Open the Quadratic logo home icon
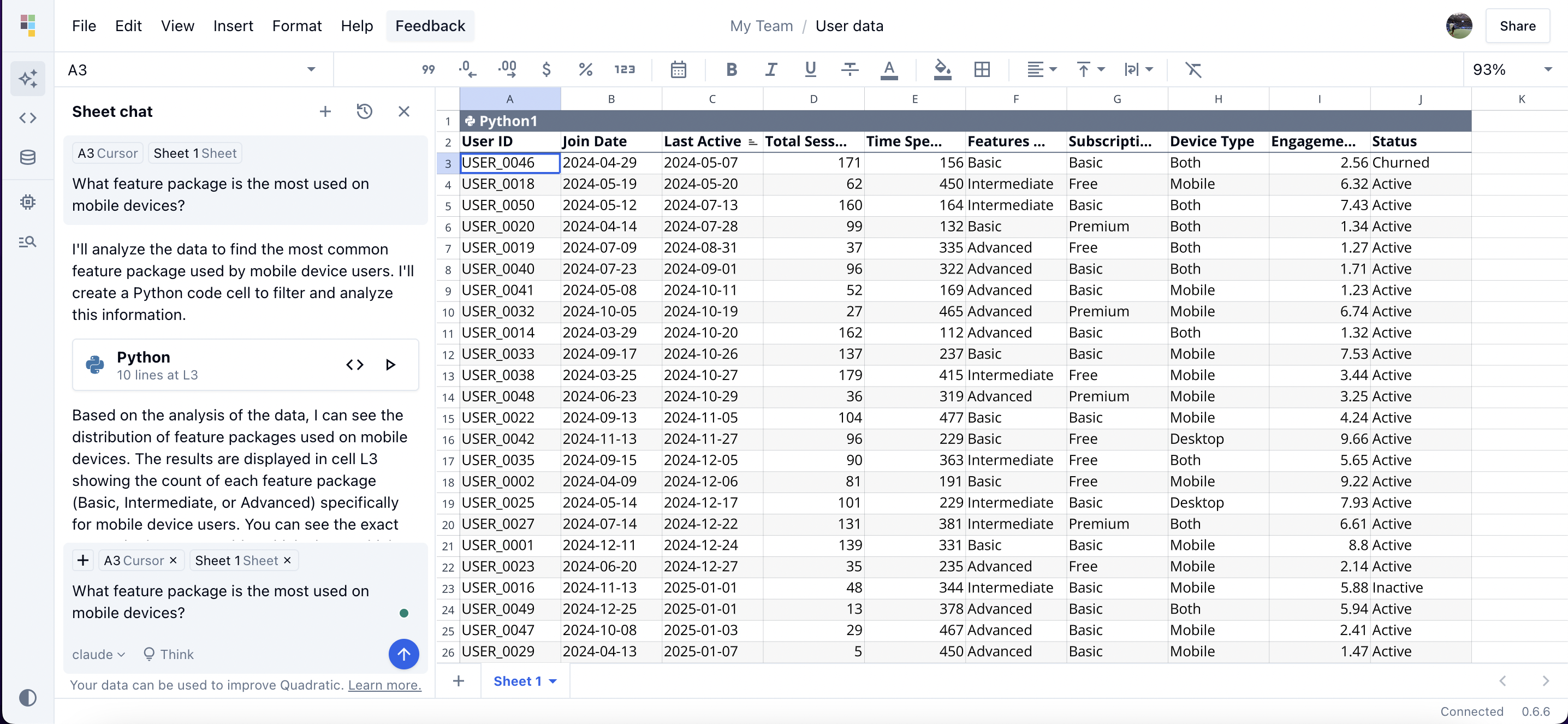This screenshot has height=724, width=1568. pyautogui.click(x=28, y=26)
